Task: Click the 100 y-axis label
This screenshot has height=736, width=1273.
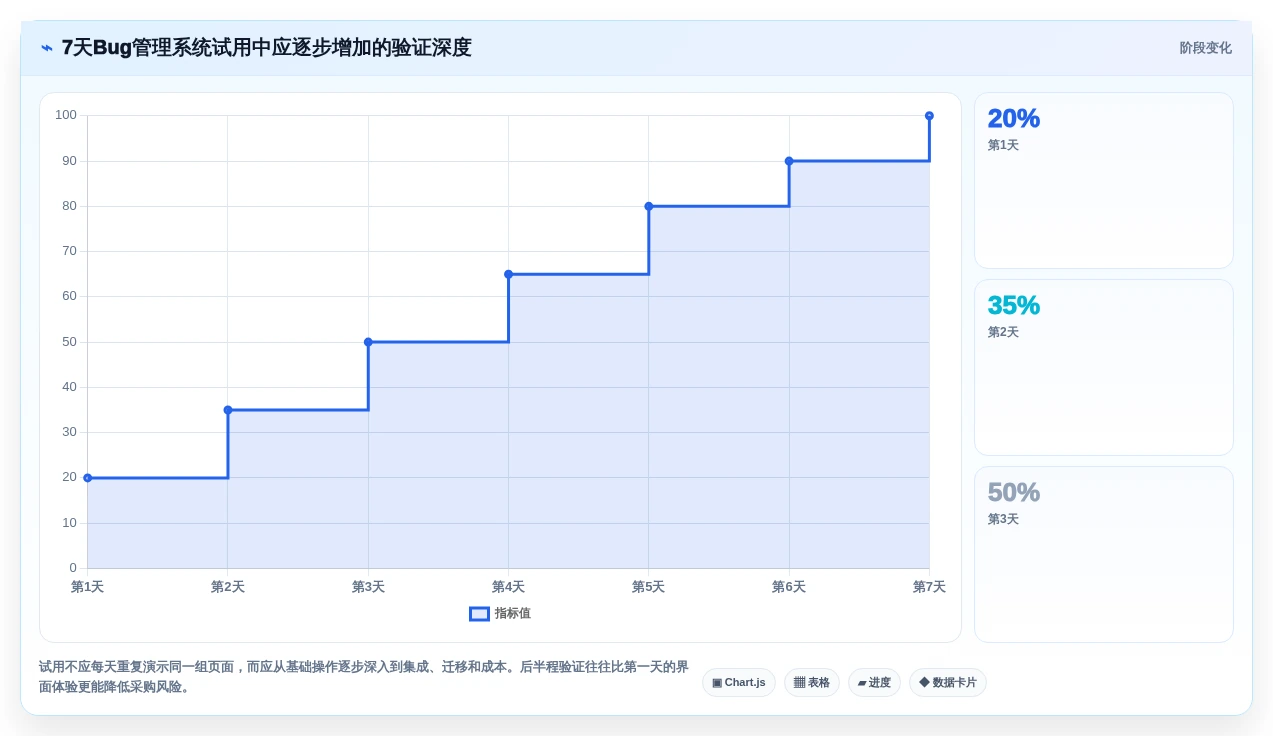Action: point(66,115)
